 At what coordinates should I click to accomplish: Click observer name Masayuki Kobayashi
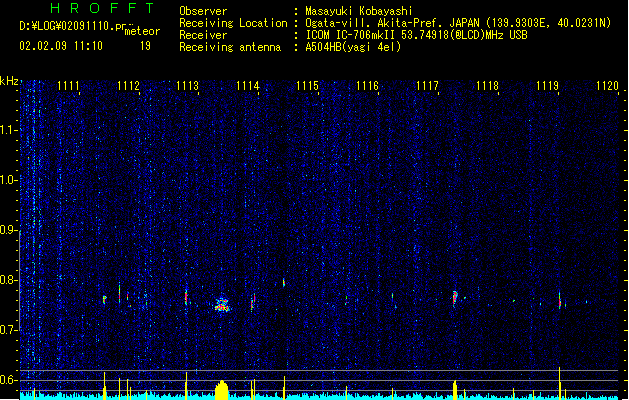click(359, 11)
